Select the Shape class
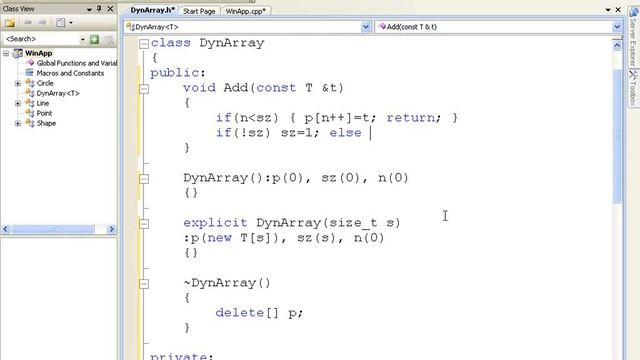Image resolution: width=640 pixels, height=360 pixels. coord(46,123)
